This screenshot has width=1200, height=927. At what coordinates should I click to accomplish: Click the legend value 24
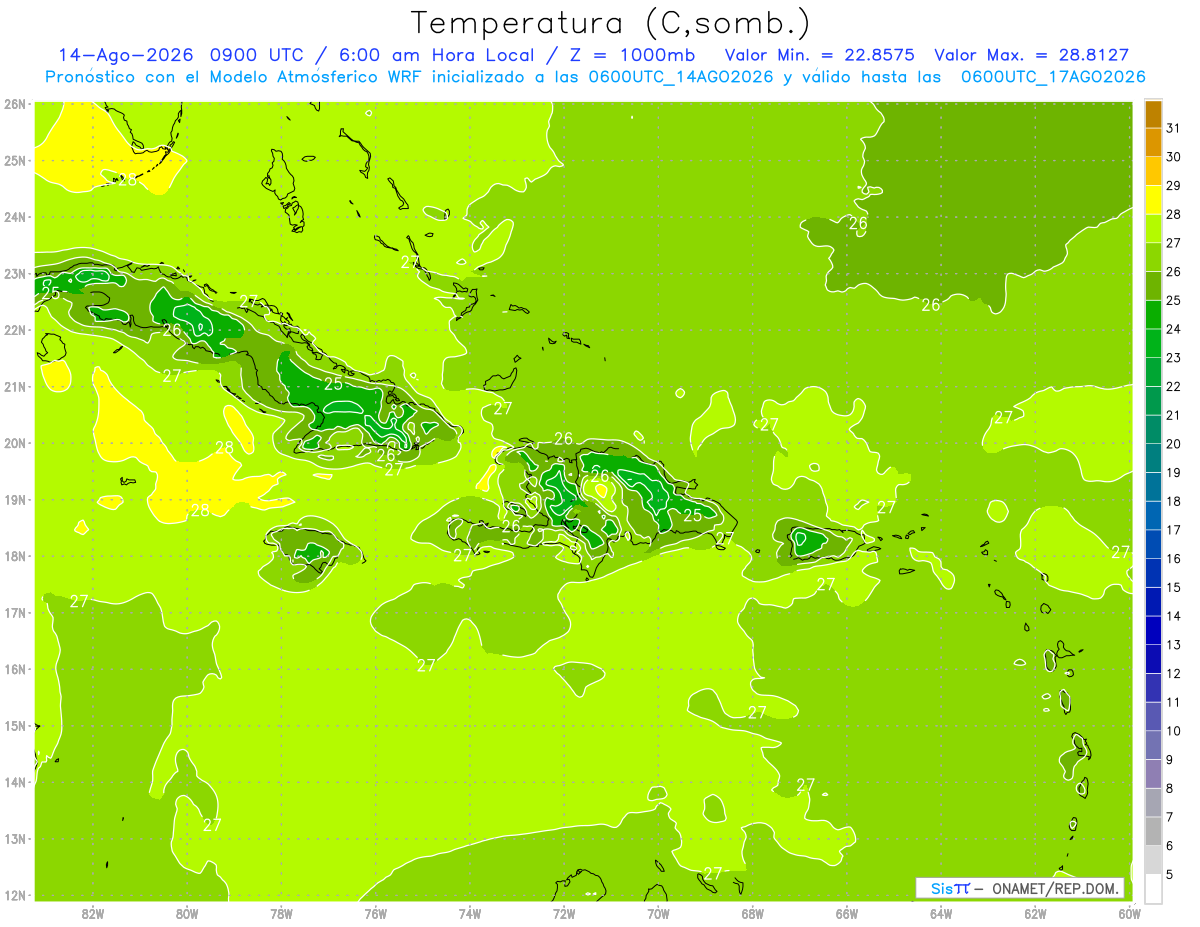pos(1173,329)
